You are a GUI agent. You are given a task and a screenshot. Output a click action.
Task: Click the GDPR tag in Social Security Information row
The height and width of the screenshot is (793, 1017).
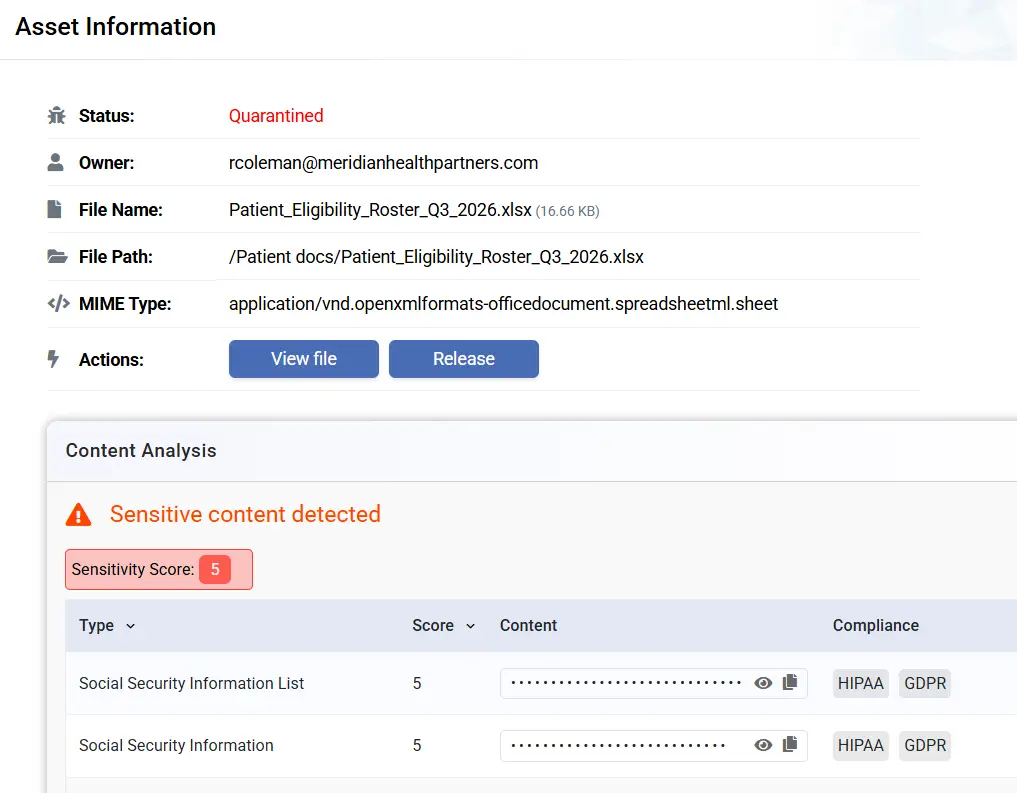point(925,746)
